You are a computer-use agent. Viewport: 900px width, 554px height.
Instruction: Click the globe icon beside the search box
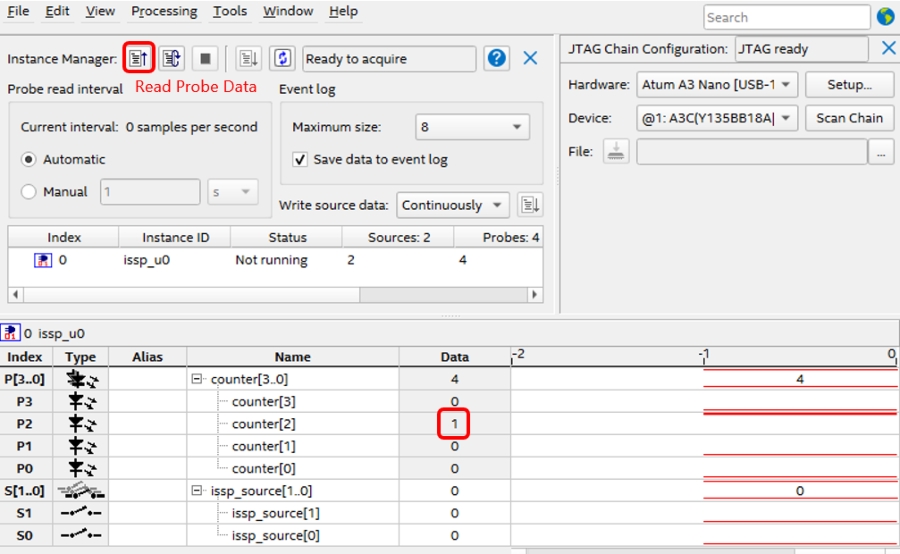tap(885, 17)
